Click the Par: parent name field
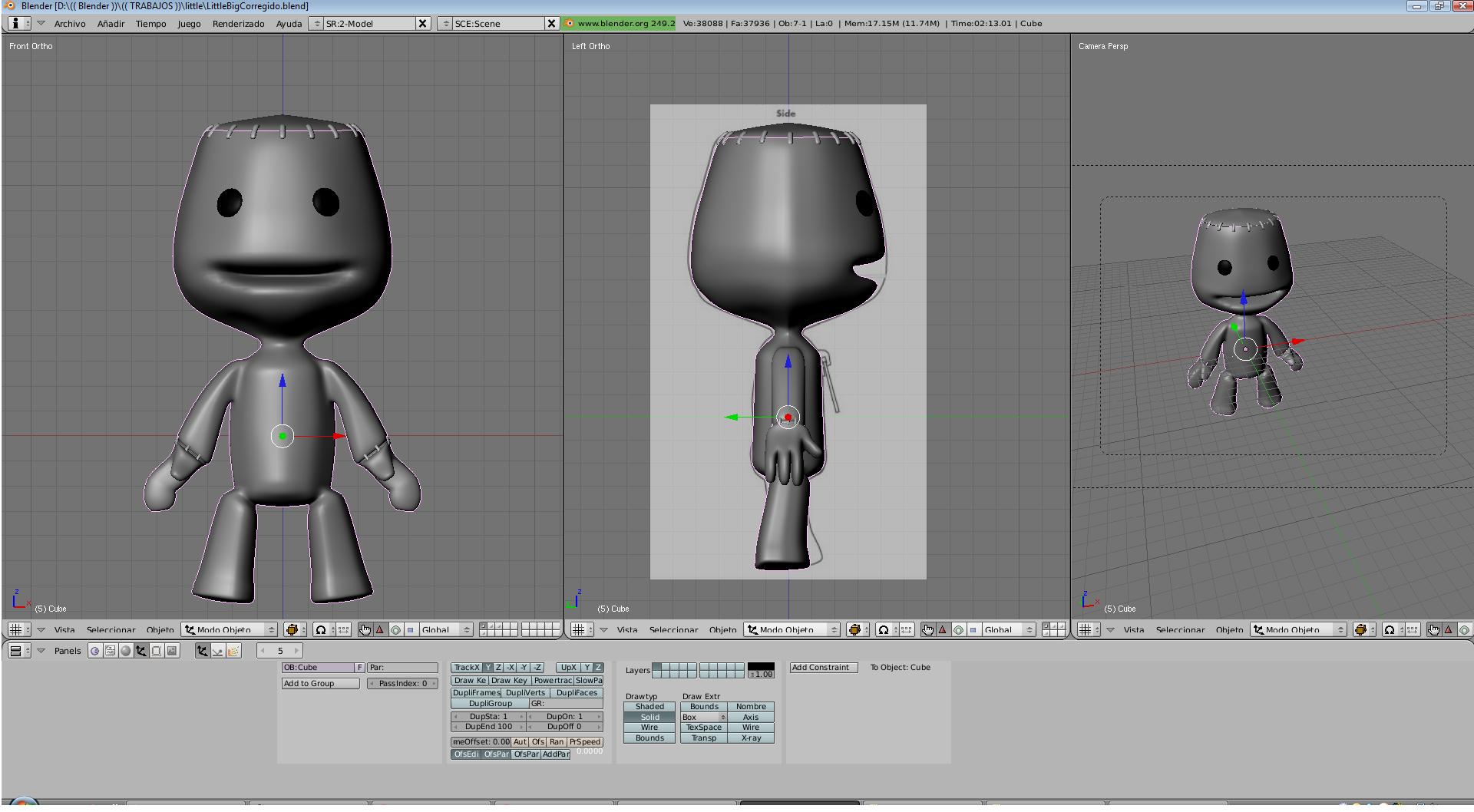Viewport: 1474px width, 812px height. 402,668
